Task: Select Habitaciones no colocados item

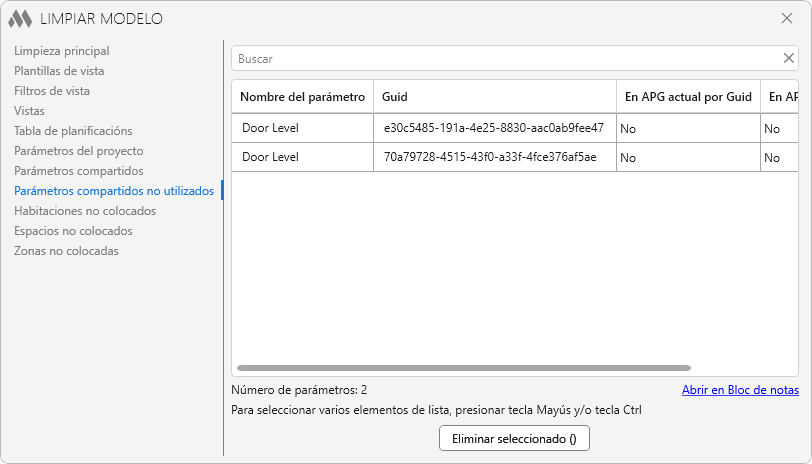Action: pyautogui.click(x=85, y=211)
